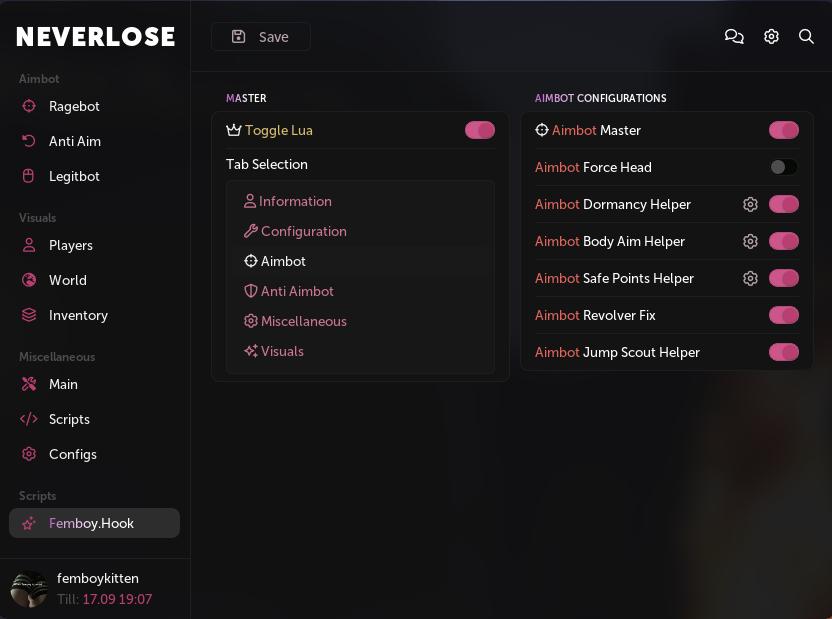The width and height of the screenshot is (832, 619).
Task: Disable the Toggle Lua switch
Action: click(x=480, y=130)
